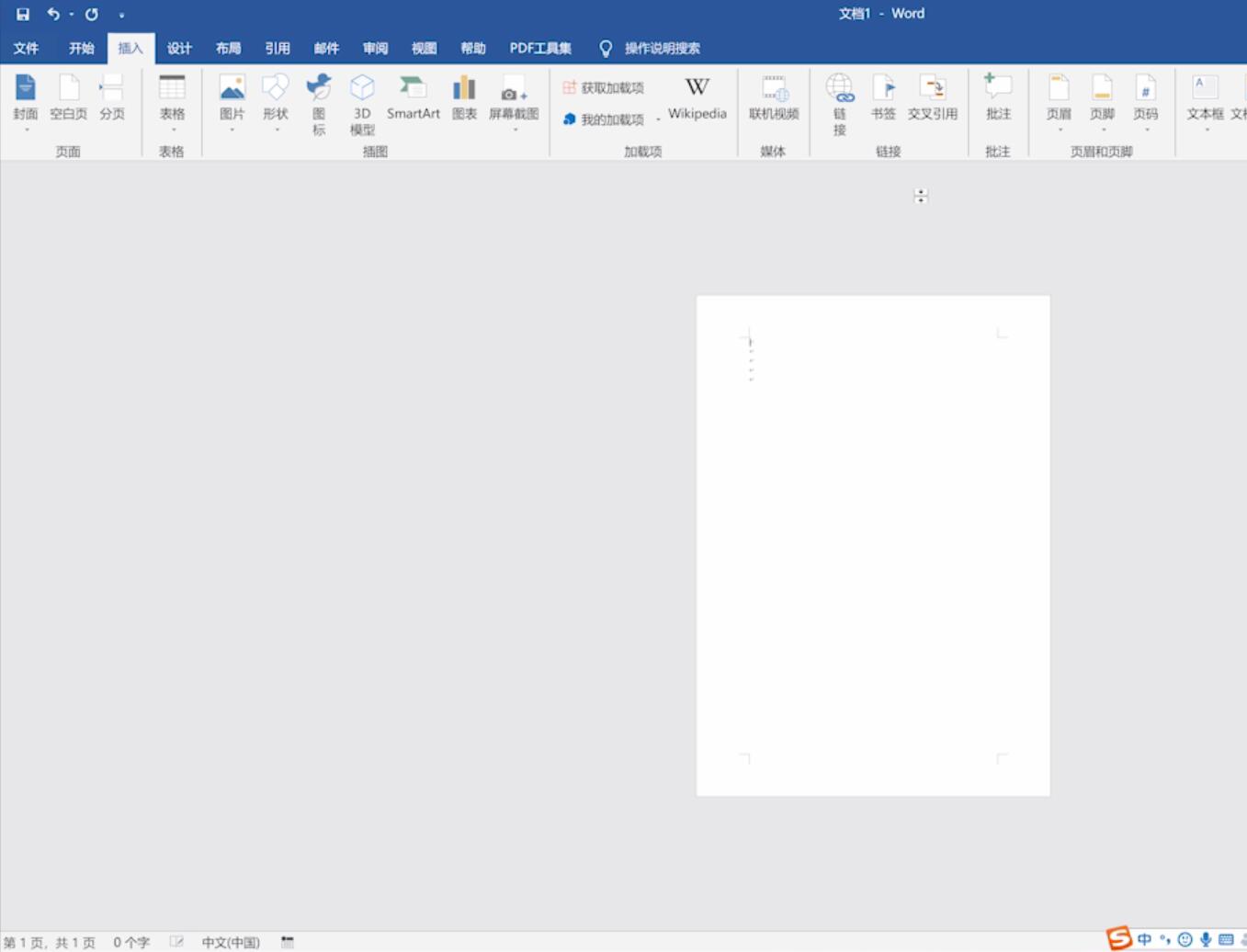This screenshot has height=952, width=1247.
Task: Switch to the 布局 tab
Action: tap(228, 48)
